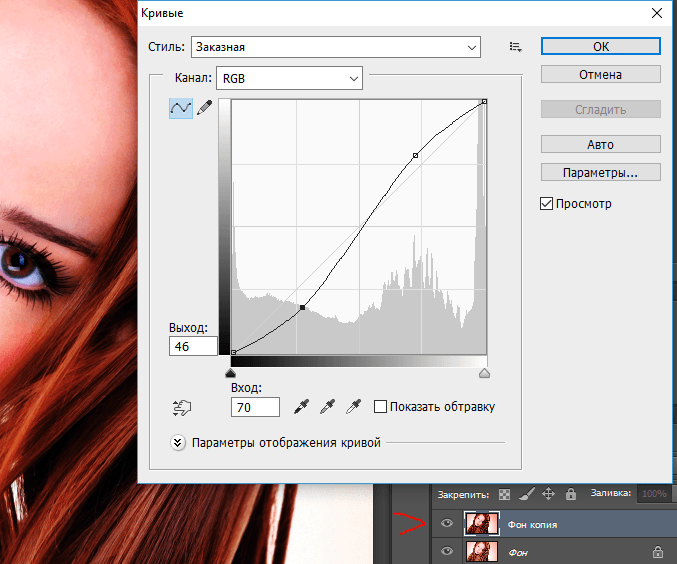The height and width of the screenshot is (564, 677).
Task: Click the Вход input value field
Action: [255, 407]
